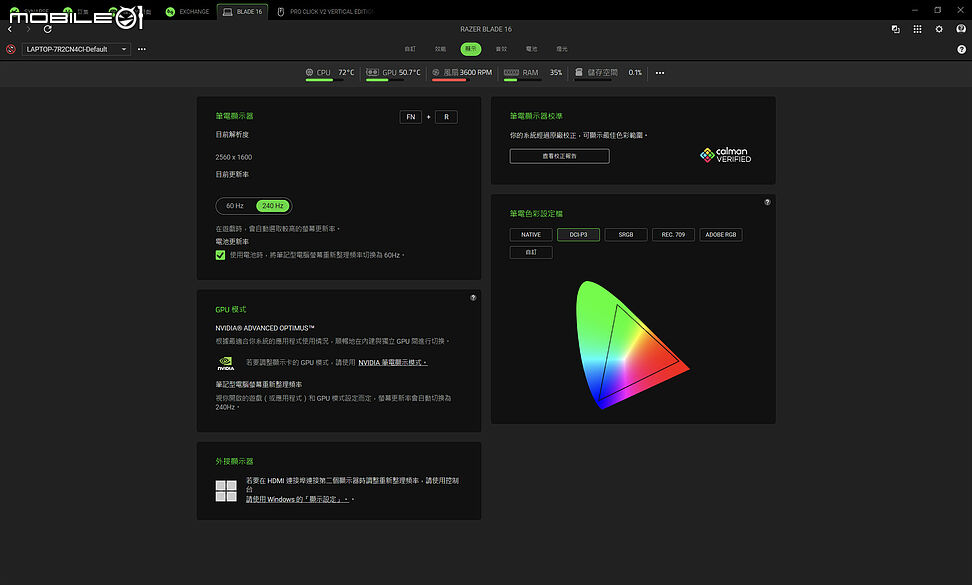Screen dimensions: 972x585
Task: Open the user account avatar icon
Action: 961,29
